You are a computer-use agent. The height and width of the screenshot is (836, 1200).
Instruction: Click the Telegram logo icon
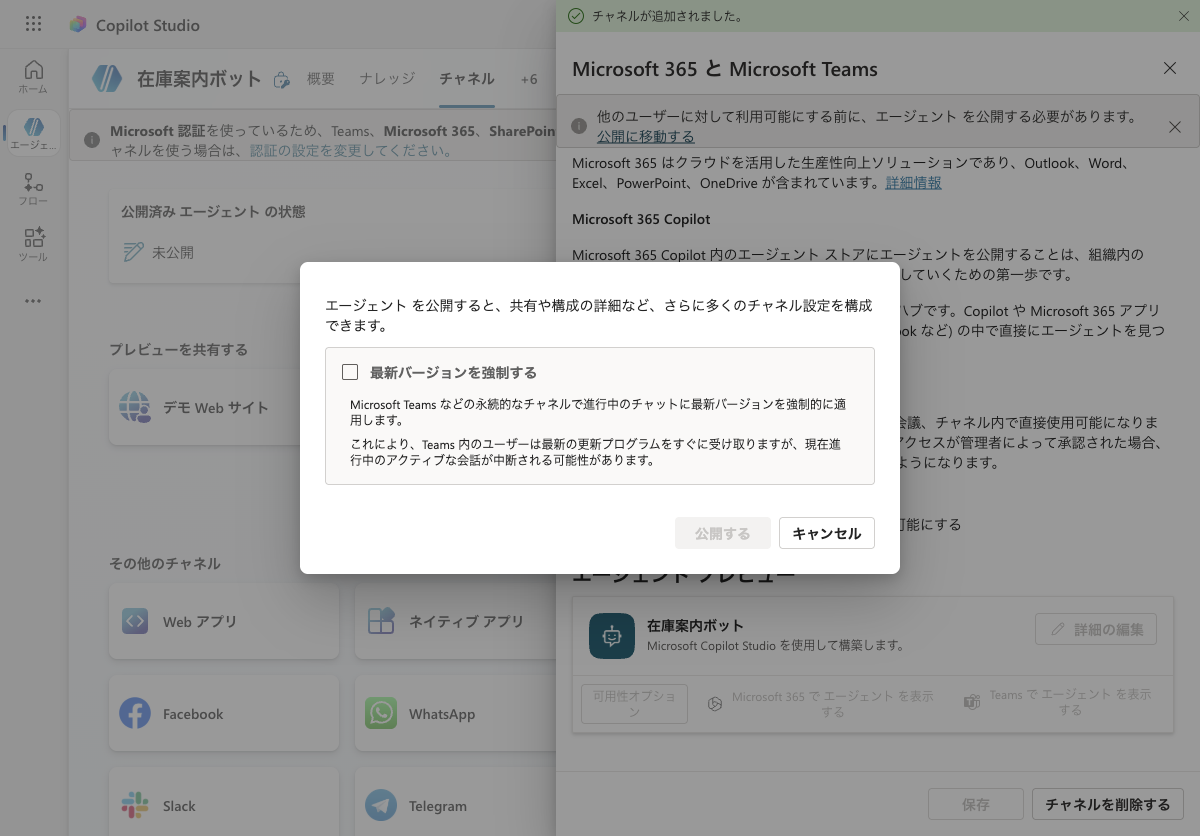pyautogui.click(x=381, y=806)
